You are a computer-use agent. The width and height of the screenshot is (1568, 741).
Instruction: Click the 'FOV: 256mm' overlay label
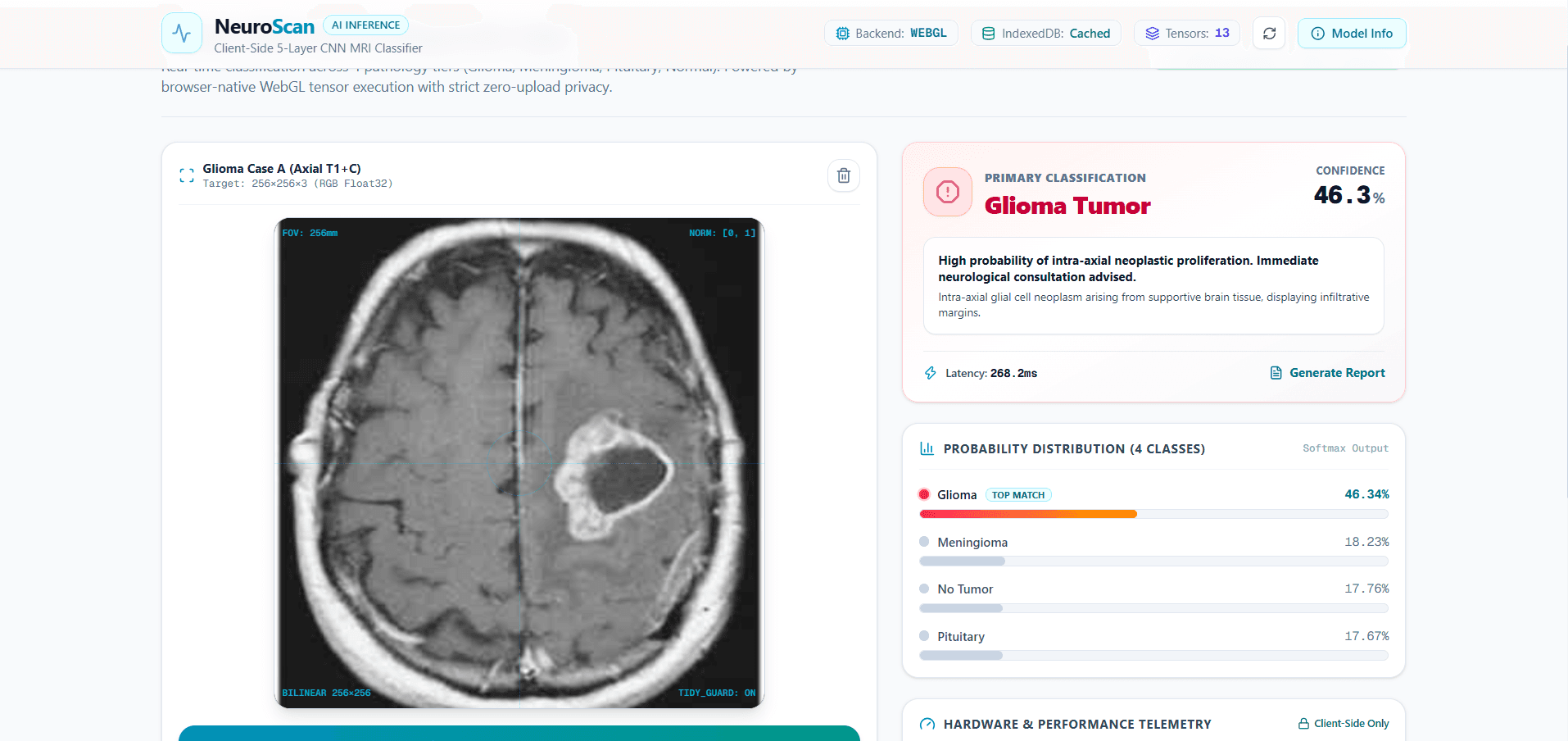click(x=310, y=233)
